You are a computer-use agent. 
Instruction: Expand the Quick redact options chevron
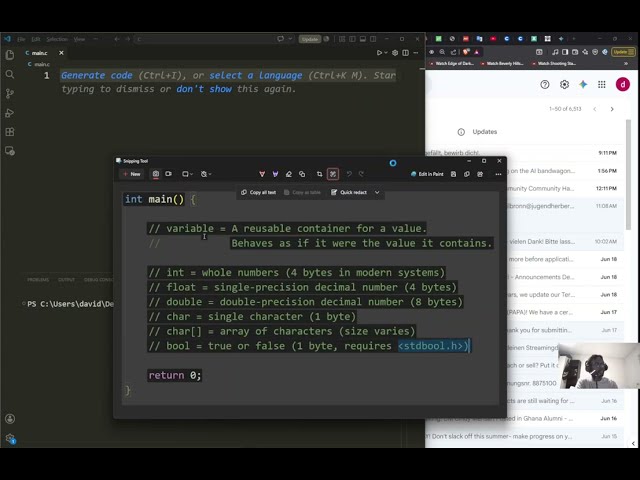[377, 192]
